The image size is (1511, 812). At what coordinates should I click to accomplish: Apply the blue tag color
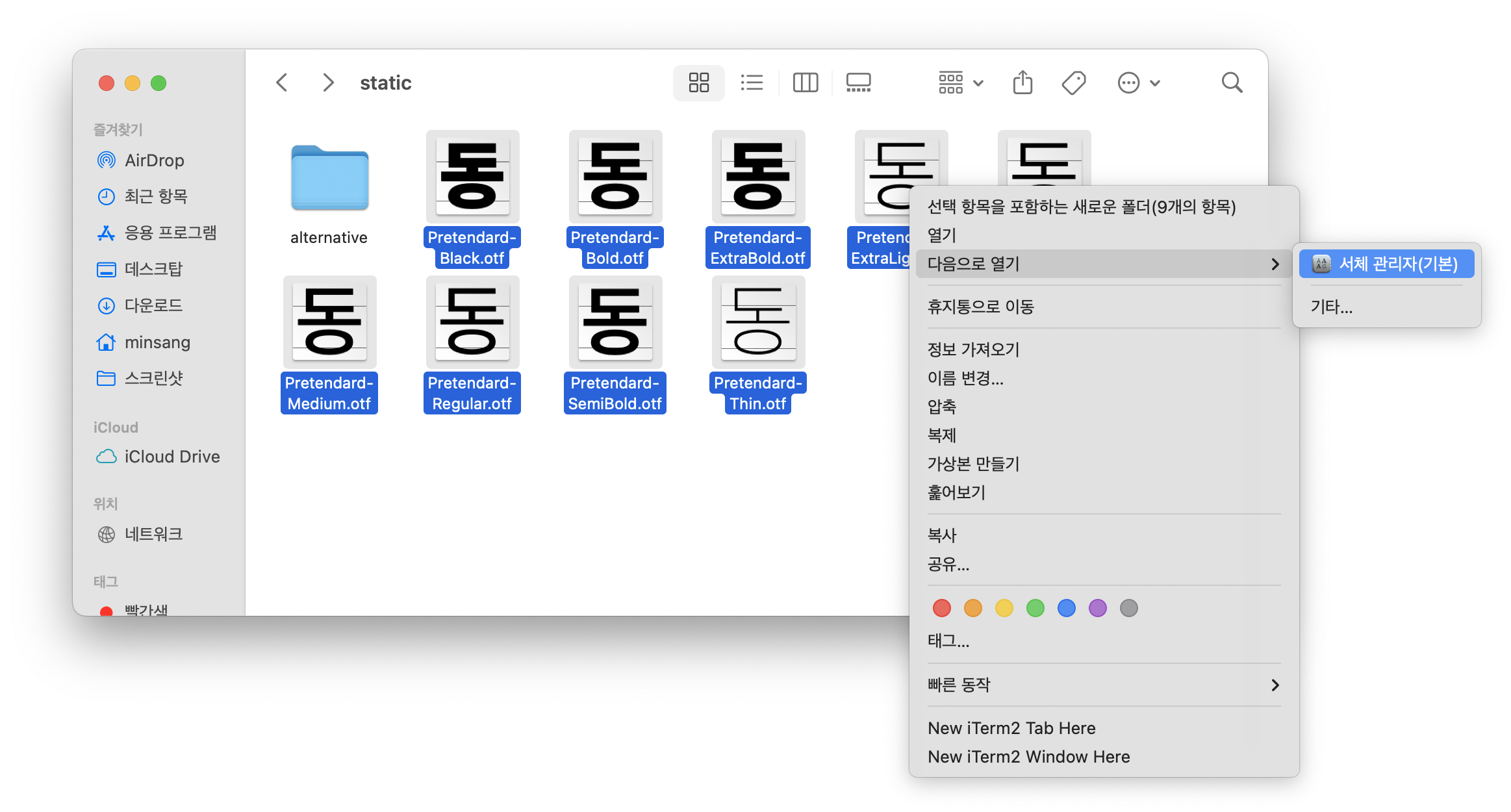pos(1066,608)
